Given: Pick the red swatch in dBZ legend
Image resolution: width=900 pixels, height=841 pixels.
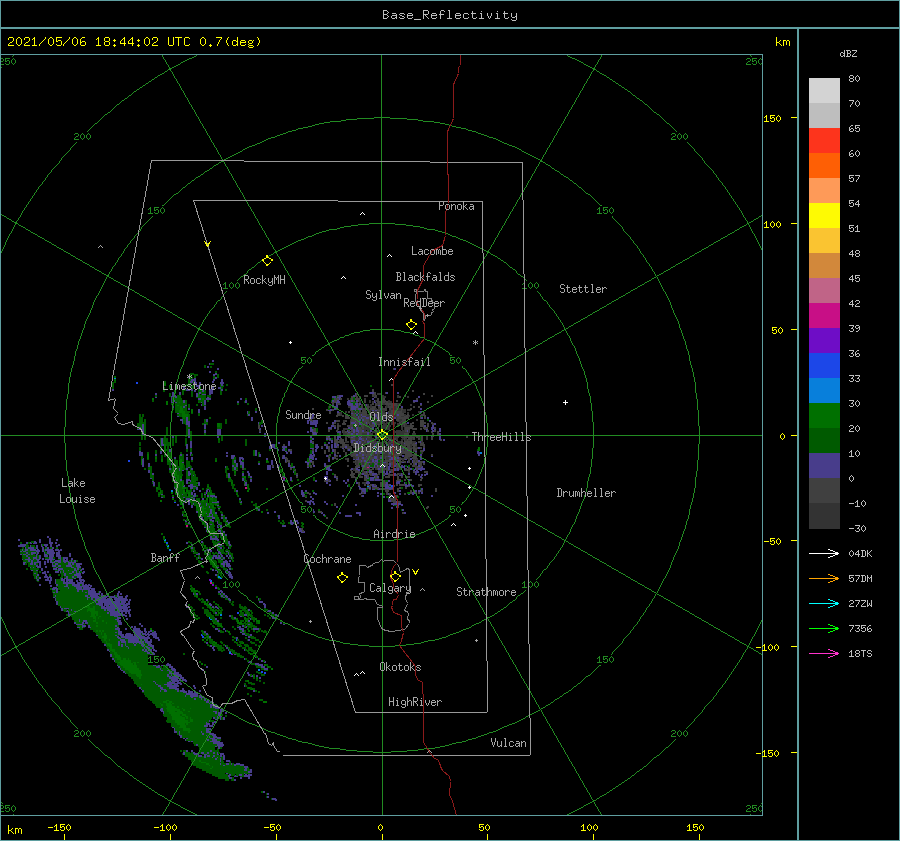Looking at the screenshot, I should pyautogui.click(x=824, y=141).
